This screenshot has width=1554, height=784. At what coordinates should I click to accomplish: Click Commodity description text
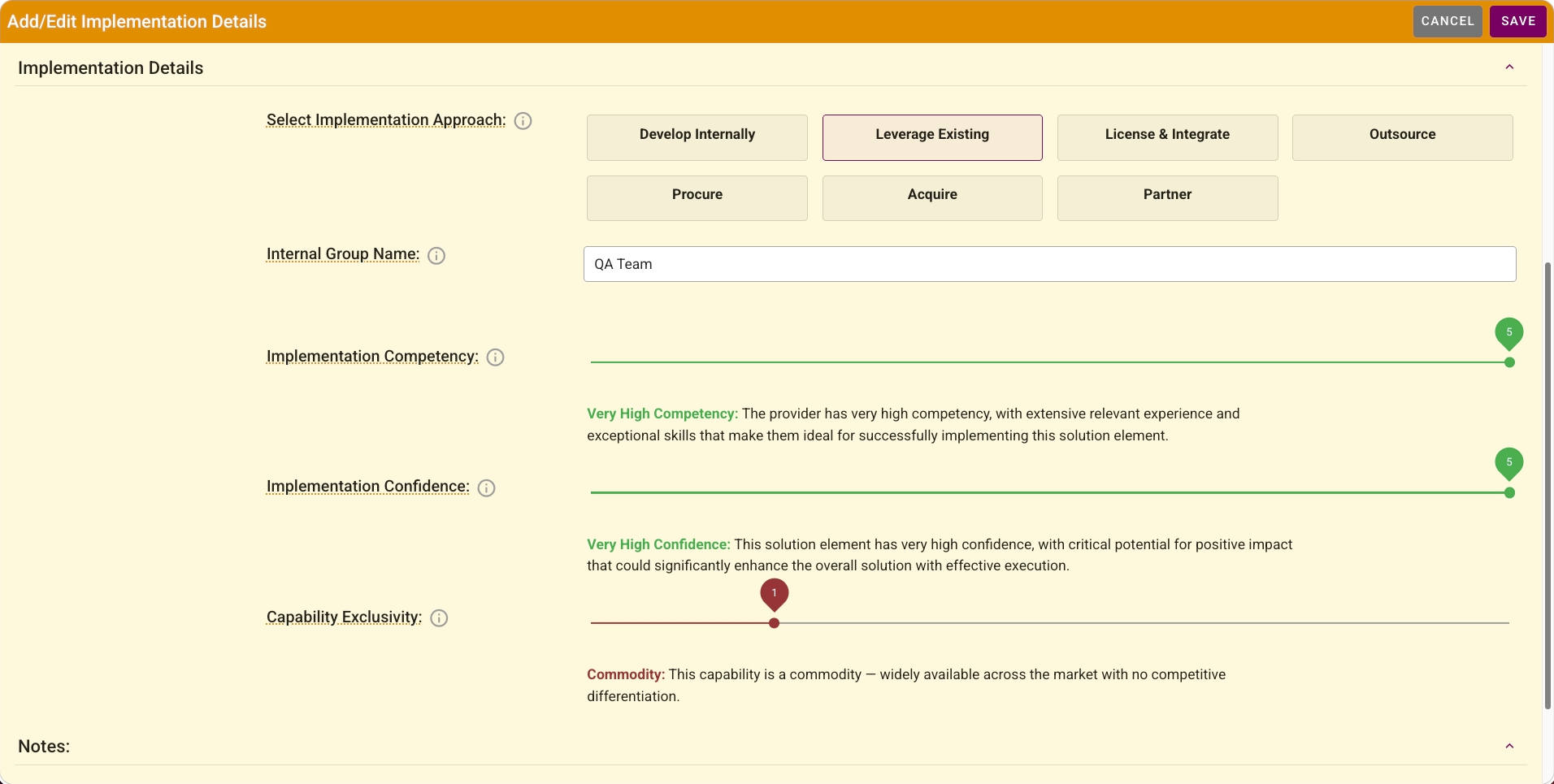coord(906,686)
